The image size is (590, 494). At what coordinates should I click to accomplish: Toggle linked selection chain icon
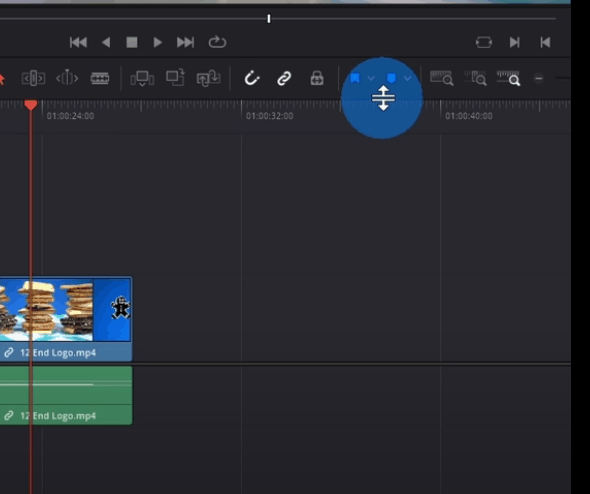[284, 79]
